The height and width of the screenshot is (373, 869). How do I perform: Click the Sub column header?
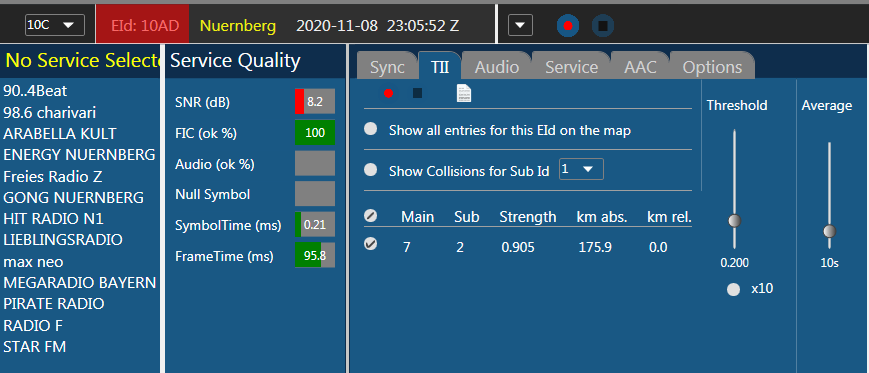click(x=467, y=217)
